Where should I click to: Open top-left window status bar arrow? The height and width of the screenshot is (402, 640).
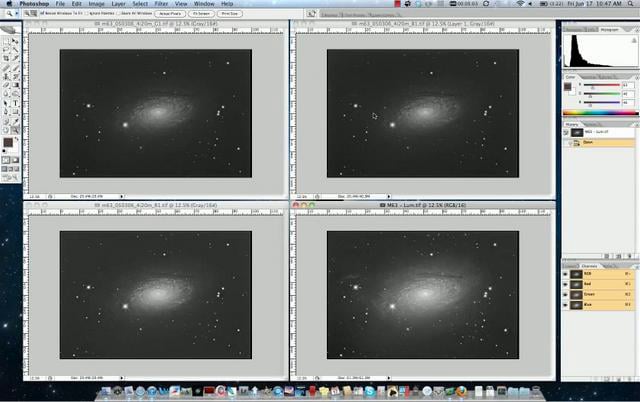coord(121,196)
